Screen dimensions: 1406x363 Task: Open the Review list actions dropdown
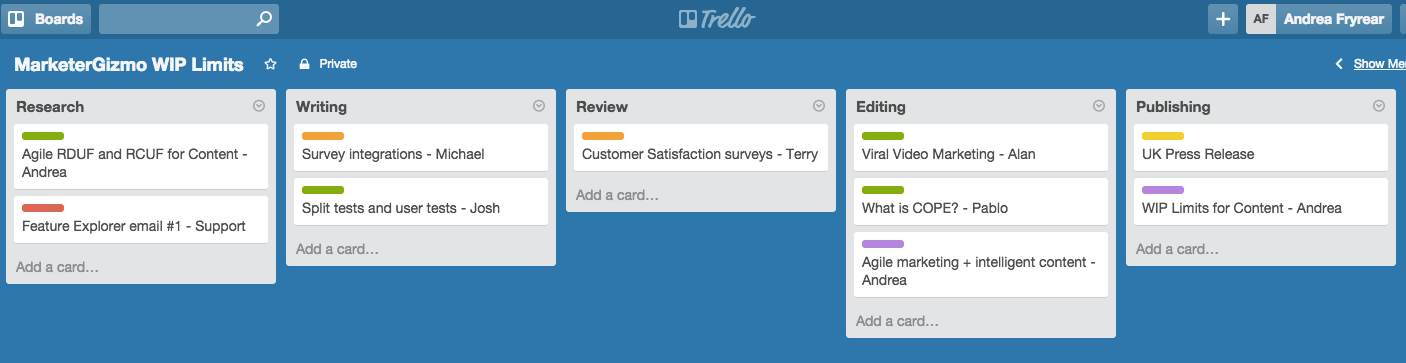(819, 106)
